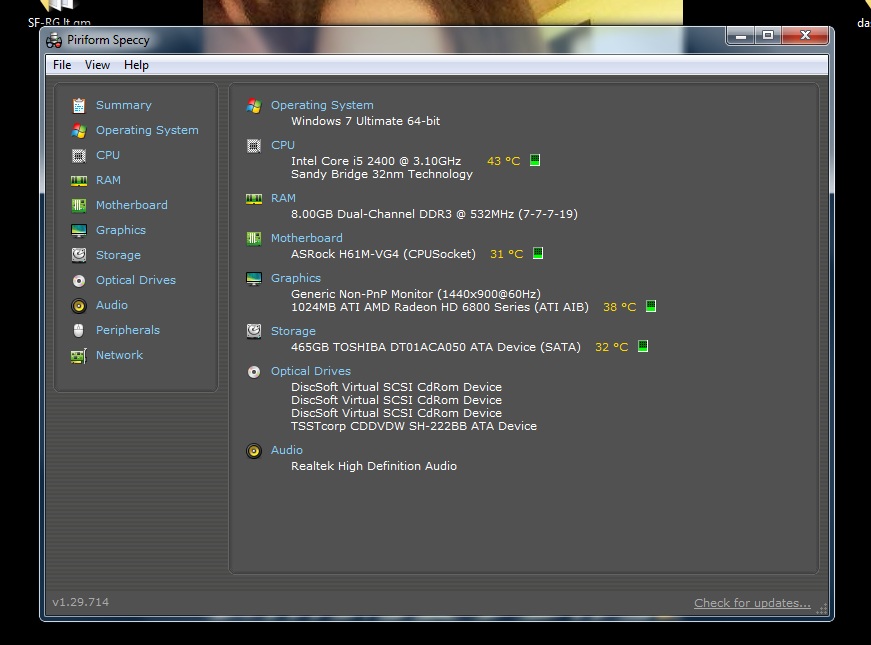Open the RAM icon in sidebar
Viewport: 871px width, 645px height.
pyautogui.click(x=79, y=181)
